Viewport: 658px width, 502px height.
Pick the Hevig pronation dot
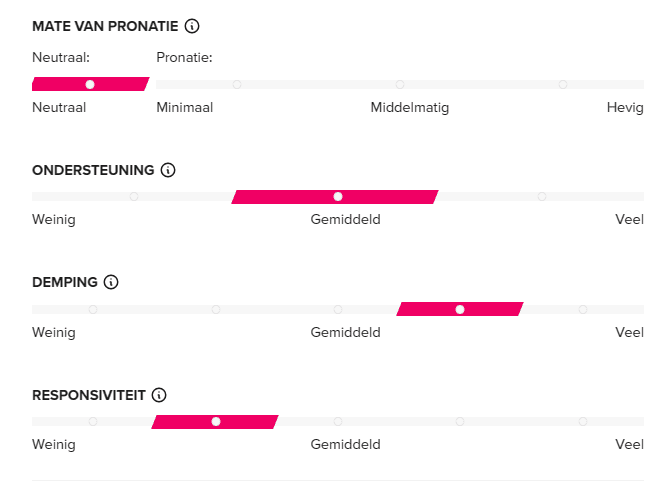pyautogui.click(x=563, y=84)
